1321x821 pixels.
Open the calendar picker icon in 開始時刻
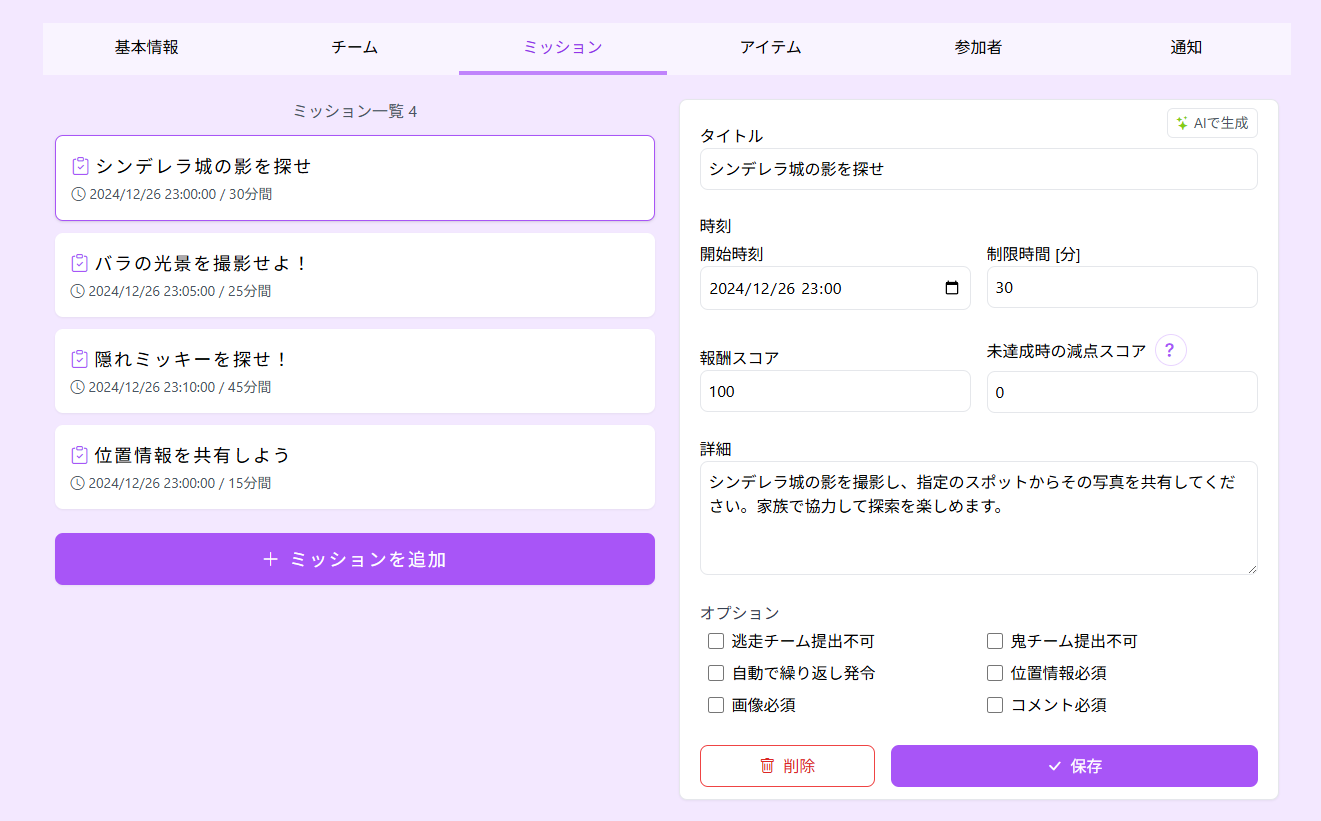click(951, 288)
